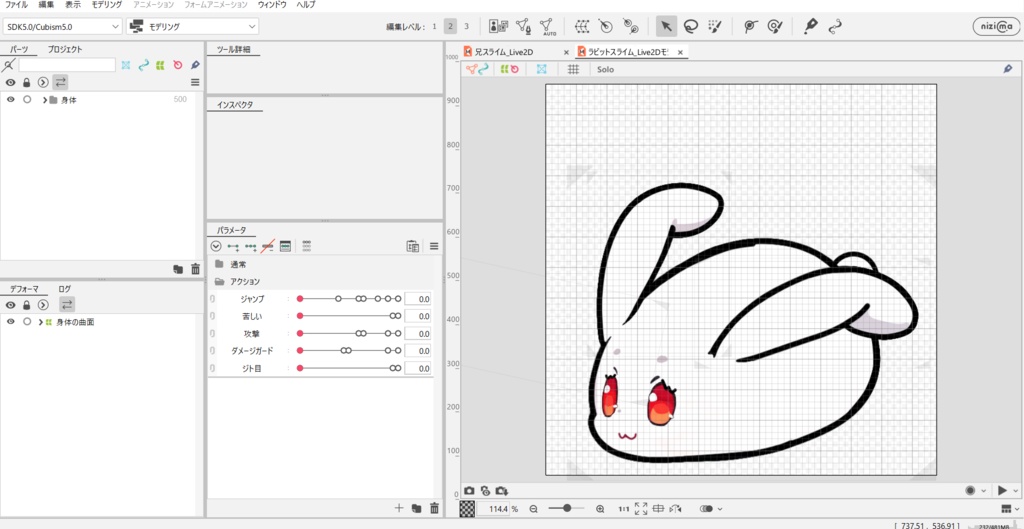Toggle lock circle for 身体 part

tap(27, 100)
